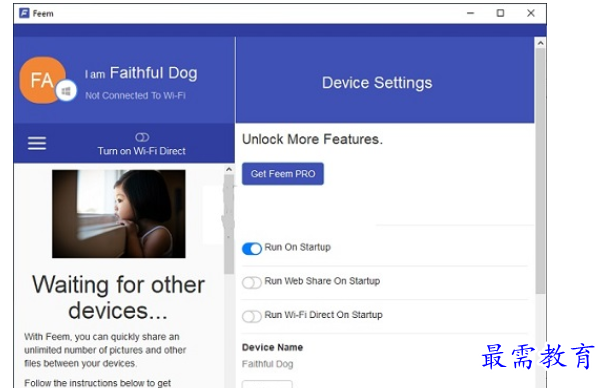Click the orange FA avatar circle
603x388 pixels.
[x=42, y=80]
